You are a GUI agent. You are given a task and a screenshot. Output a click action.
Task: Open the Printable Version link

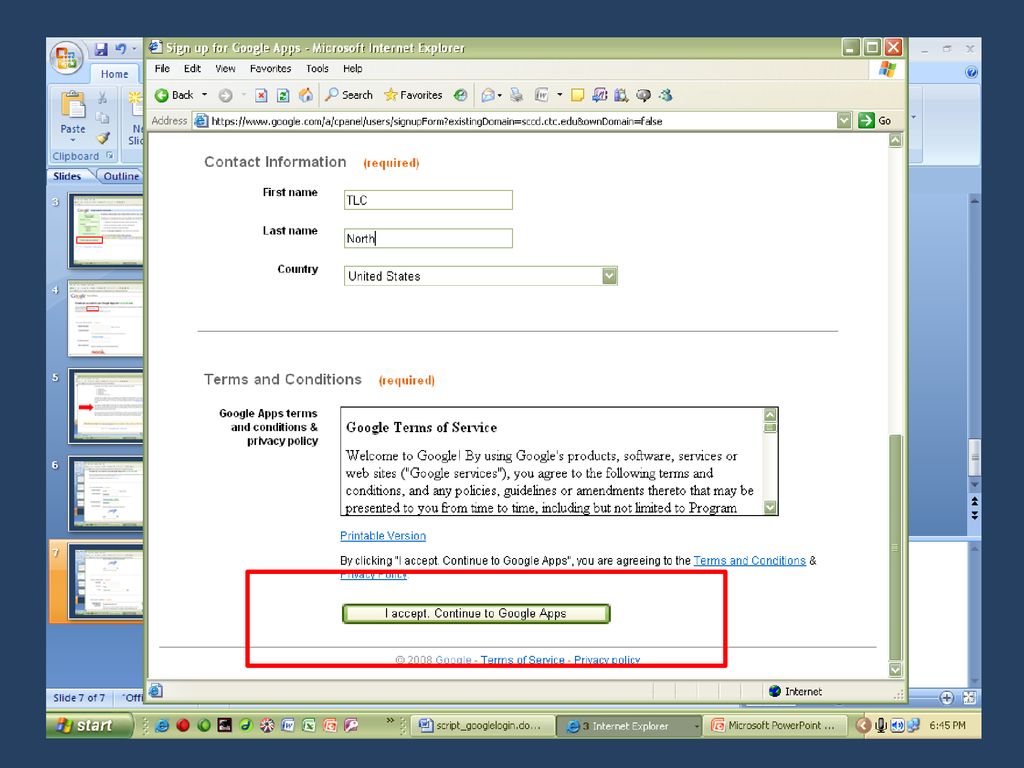383,536
